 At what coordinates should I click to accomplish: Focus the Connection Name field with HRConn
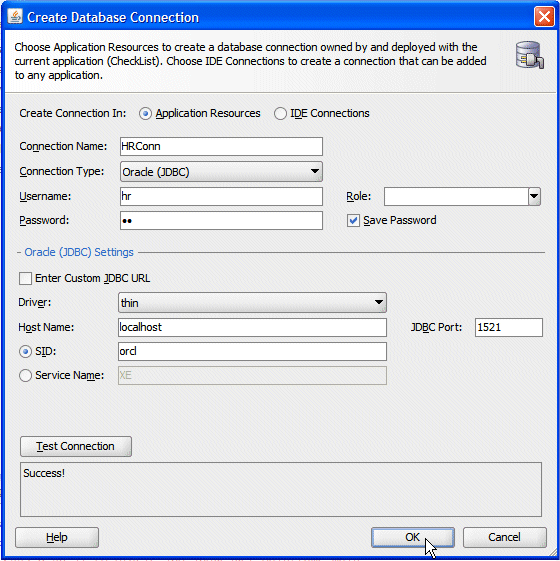tap(221, 146)
